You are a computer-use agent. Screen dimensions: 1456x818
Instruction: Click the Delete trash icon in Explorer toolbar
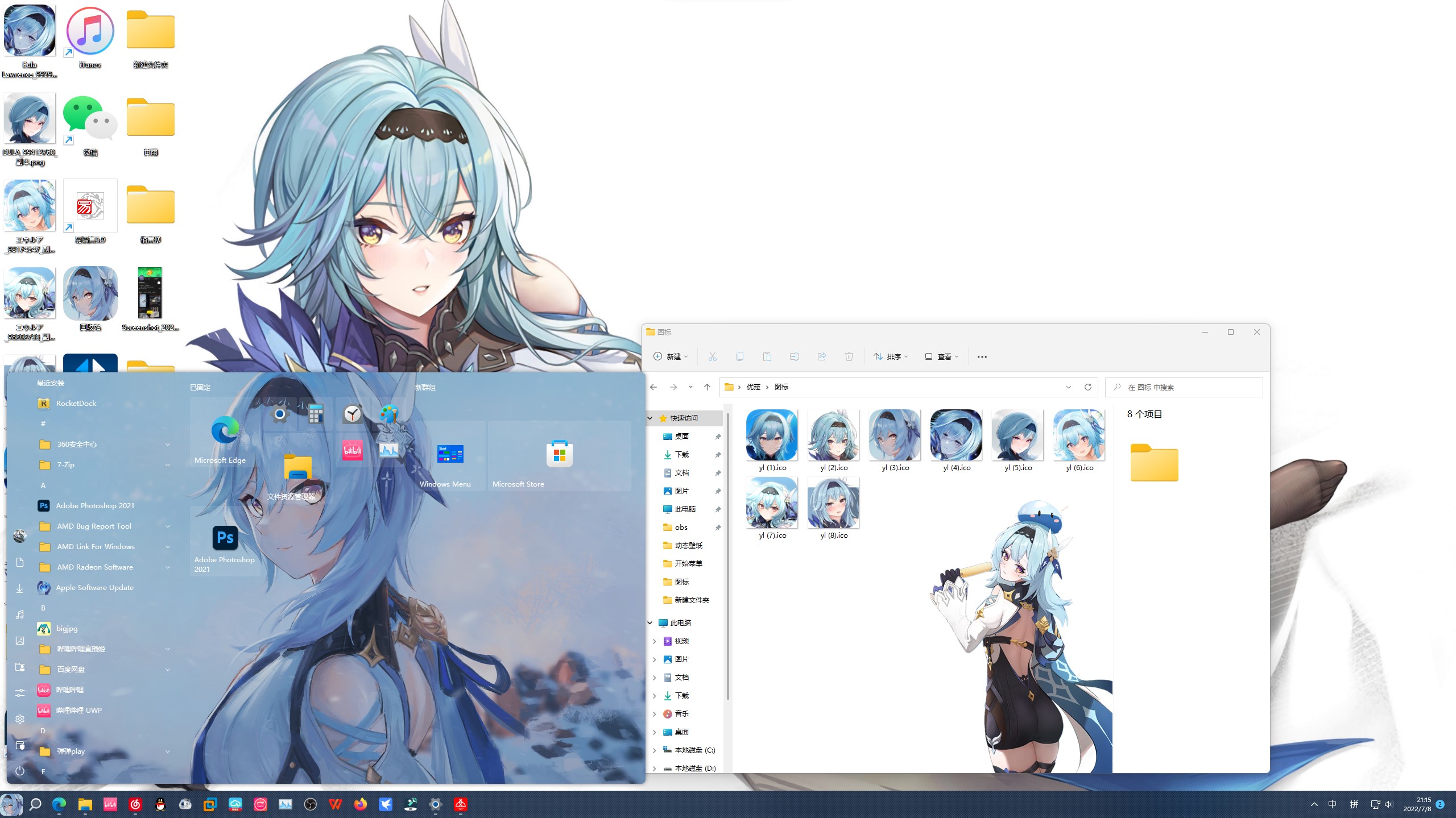[849, 356]
